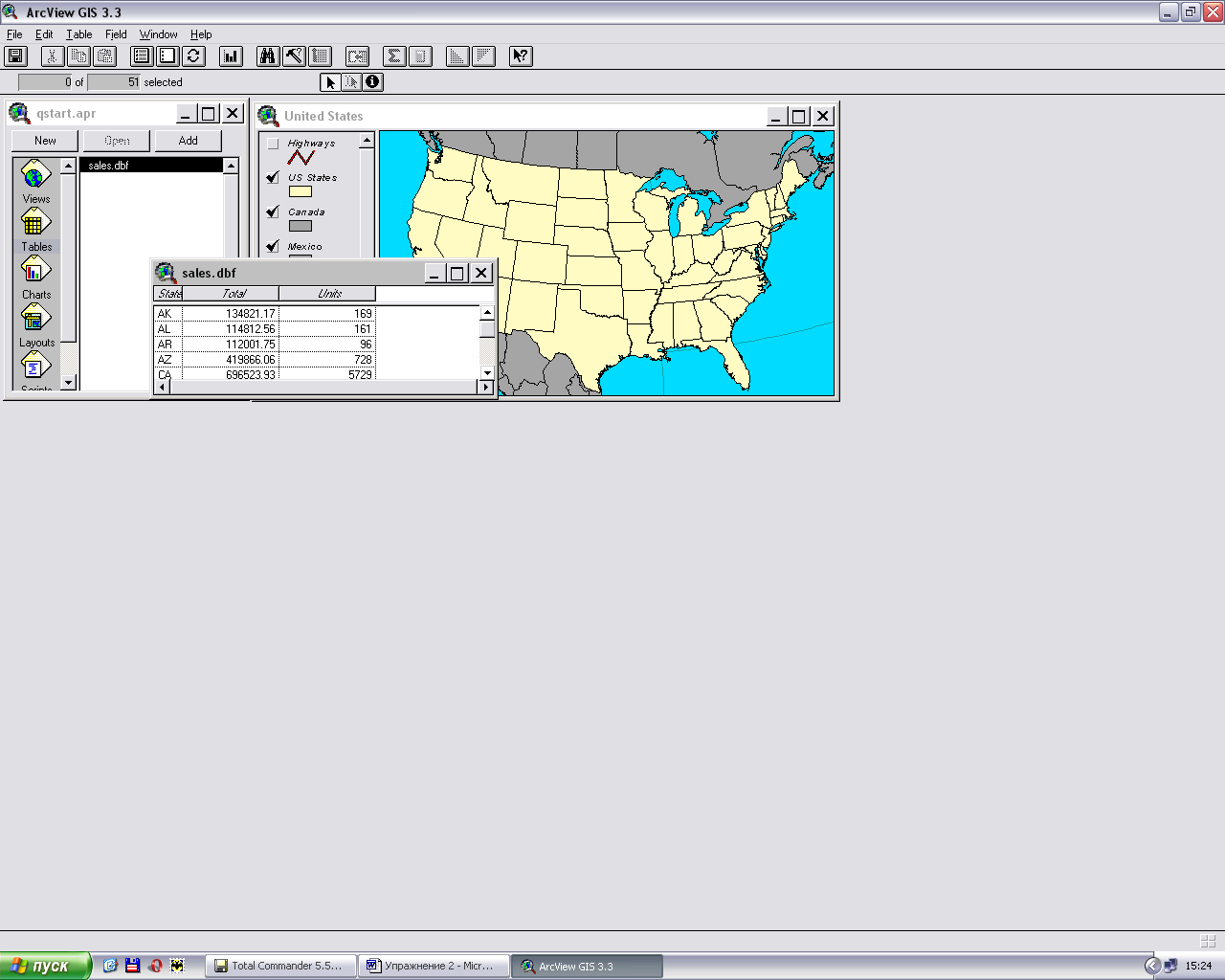1225x980 pixels.
Task: Click the sales.dbf vertical scrollbar down arrow
Action: (x=487, y=372)
